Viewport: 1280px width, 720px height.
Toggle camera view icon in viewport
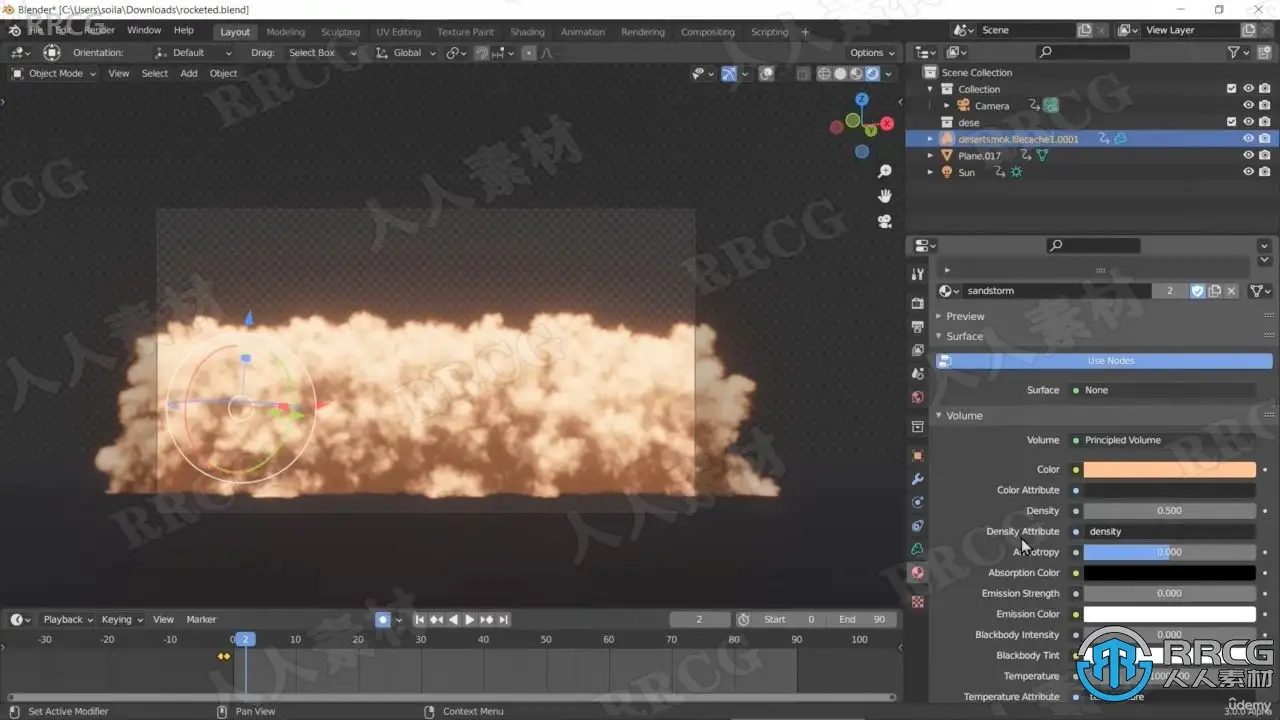tap(884, 221)
